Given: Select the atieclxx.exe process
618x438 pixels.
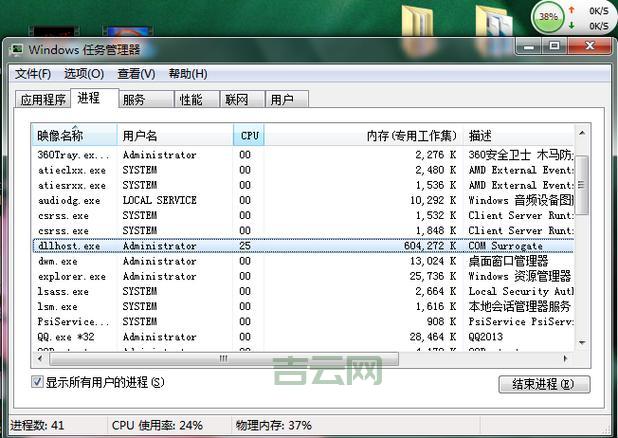Looking at the screenshot, I should point(303,170).
